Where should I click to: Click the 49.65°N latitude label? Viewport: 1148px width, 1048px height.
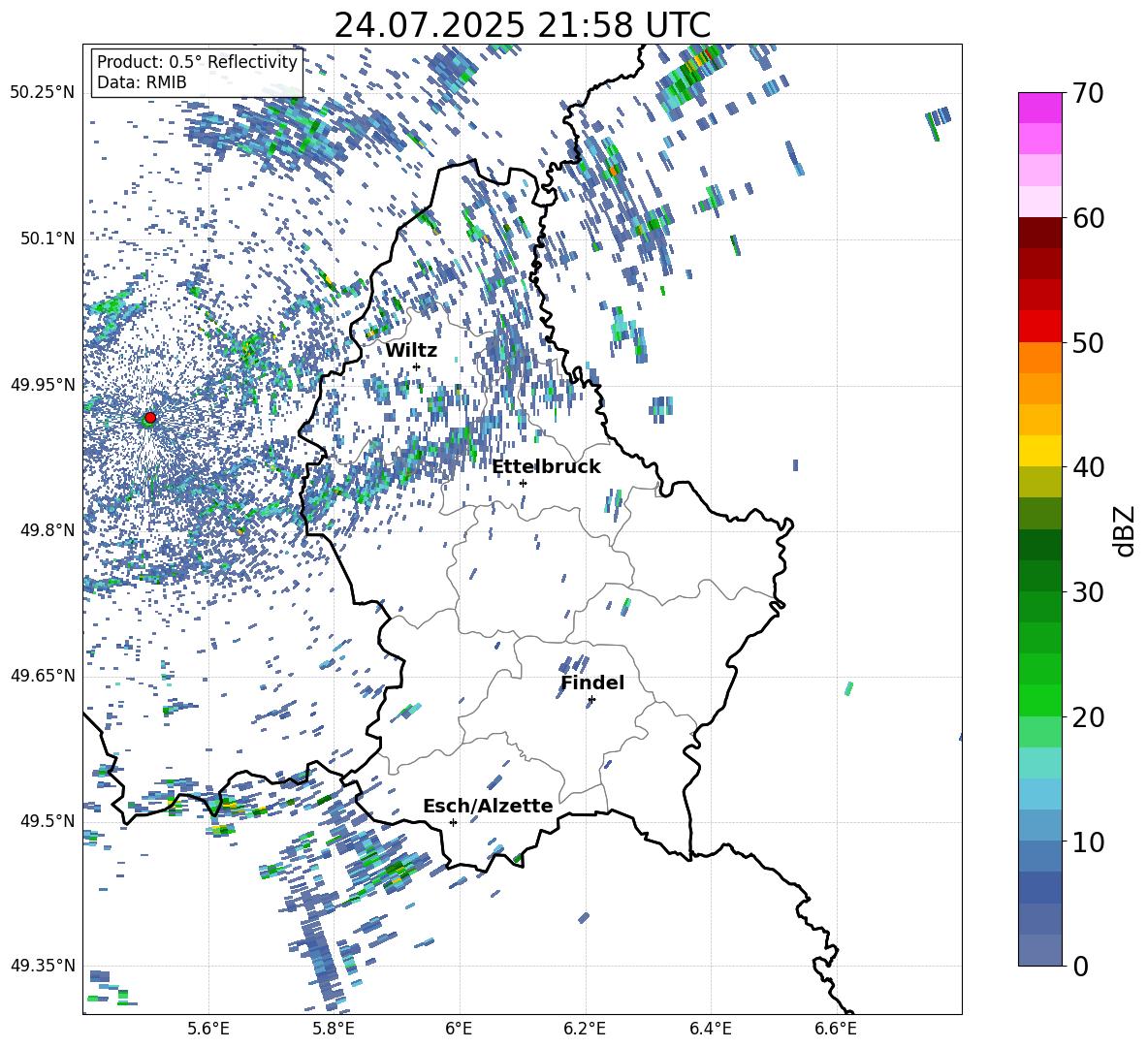tap(43, 676)
